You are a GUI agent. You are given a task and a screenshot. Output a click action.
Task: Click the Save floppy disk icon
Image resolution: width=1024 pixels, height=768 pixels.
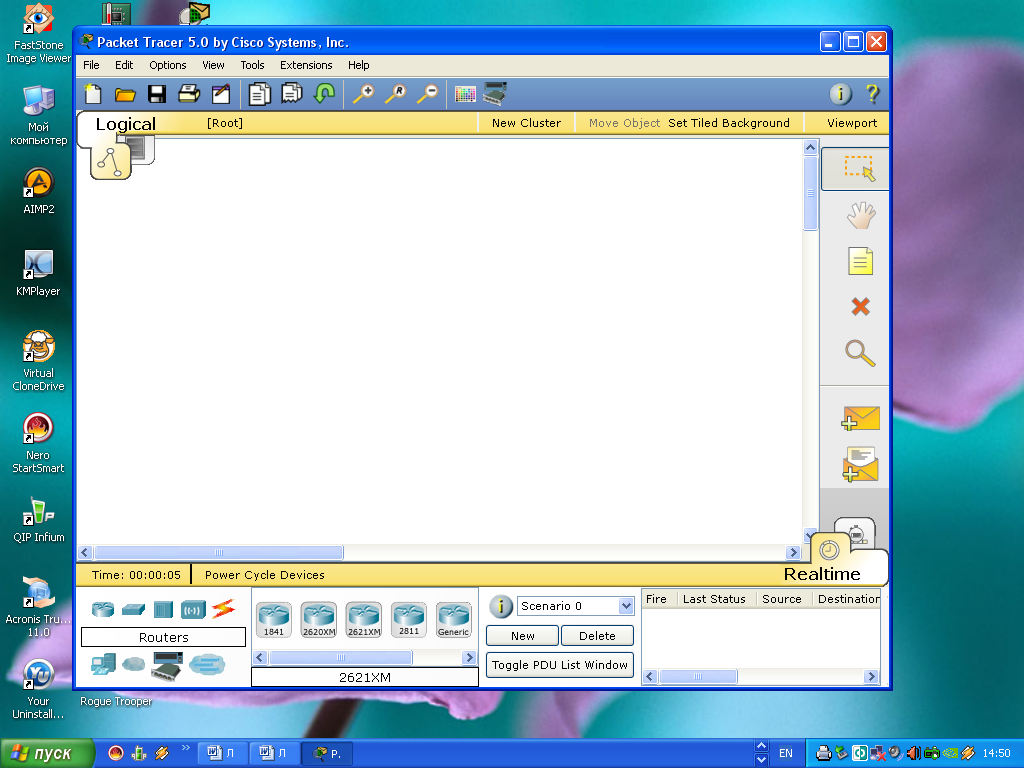click(x=157, y=95)
